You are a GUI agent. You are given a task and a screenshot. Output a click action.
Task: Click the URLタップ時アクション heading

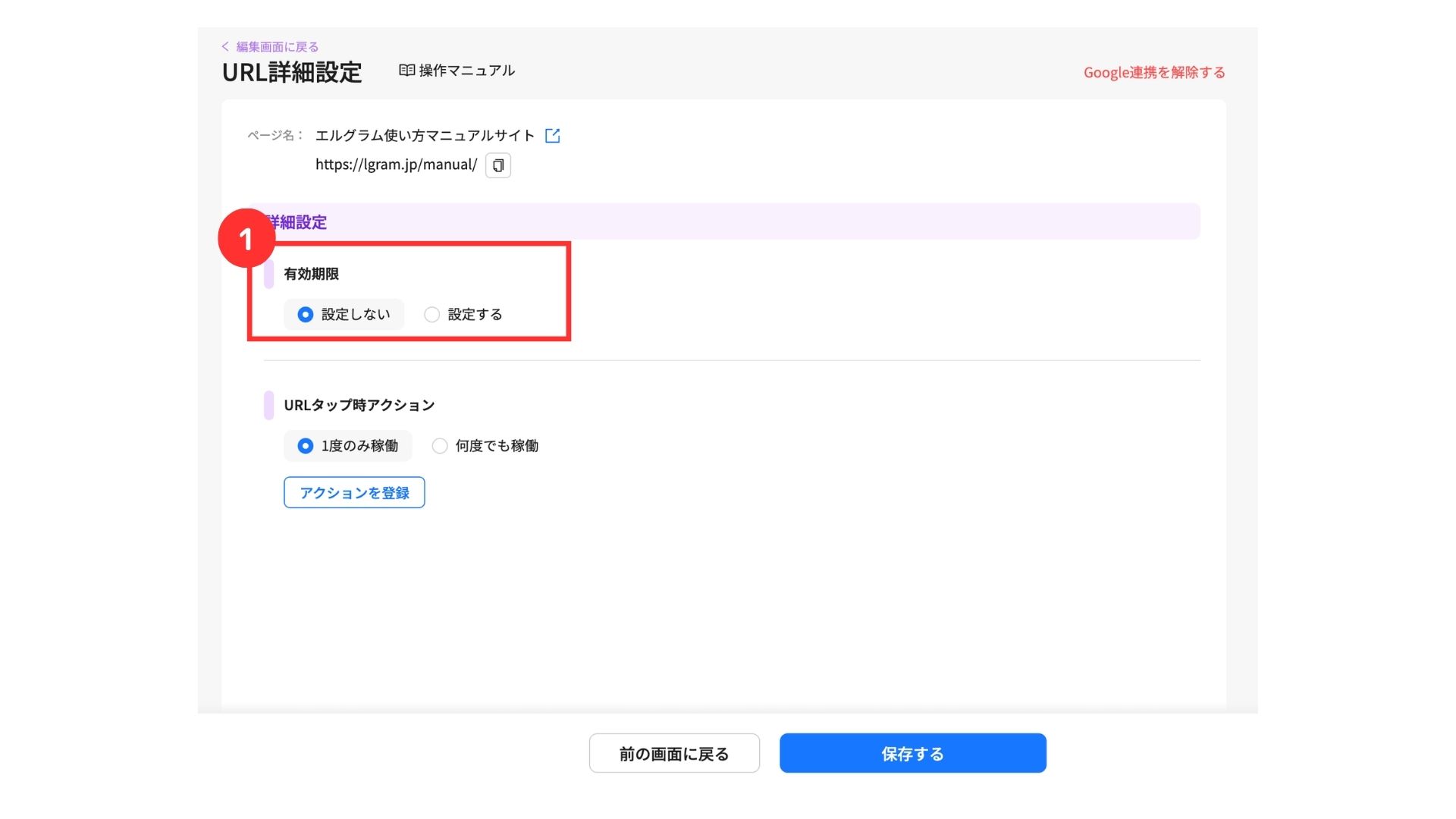point(359,405)
